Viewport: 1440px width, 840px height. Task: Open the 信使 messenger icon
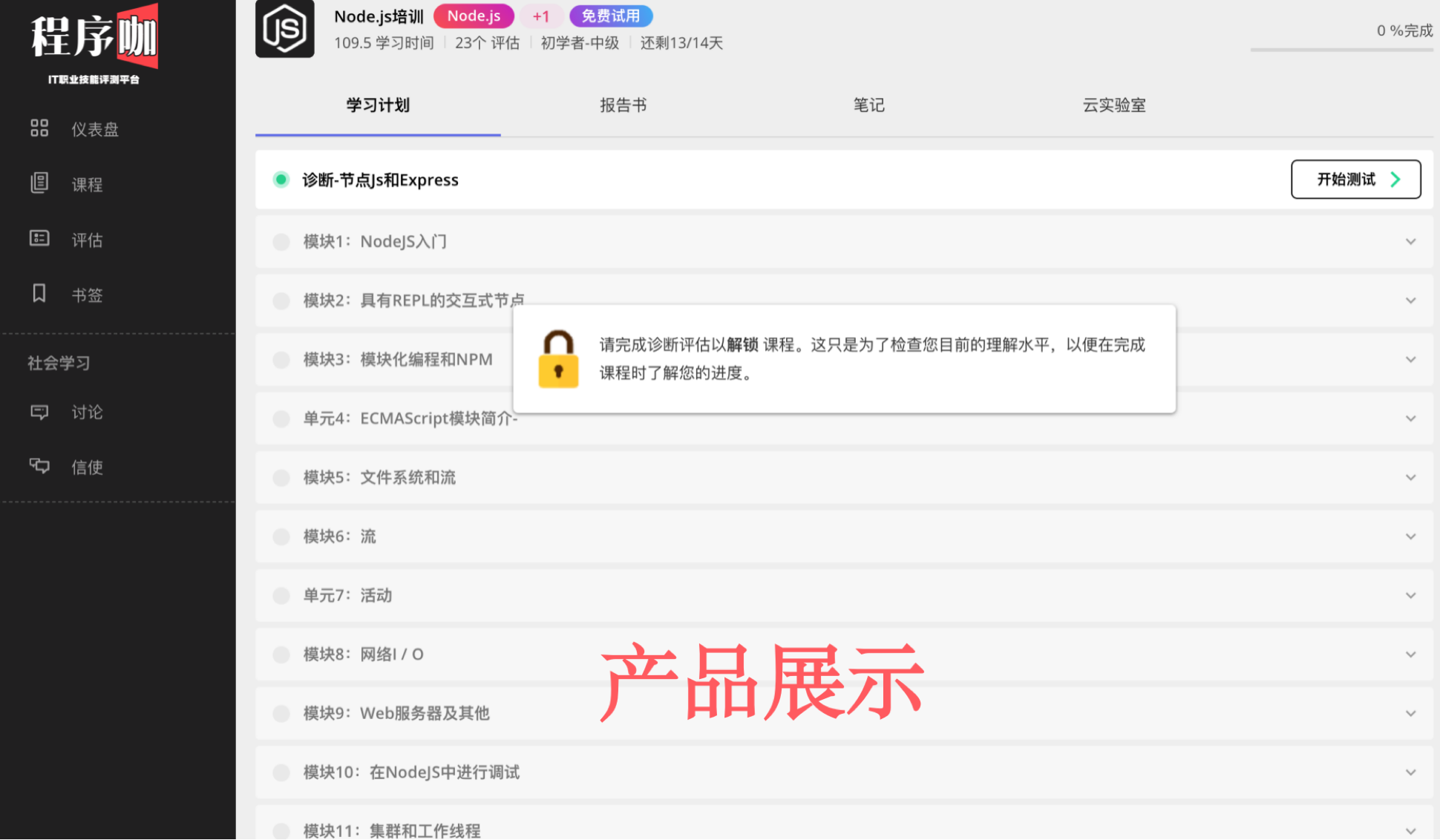(x=39, y=467)
